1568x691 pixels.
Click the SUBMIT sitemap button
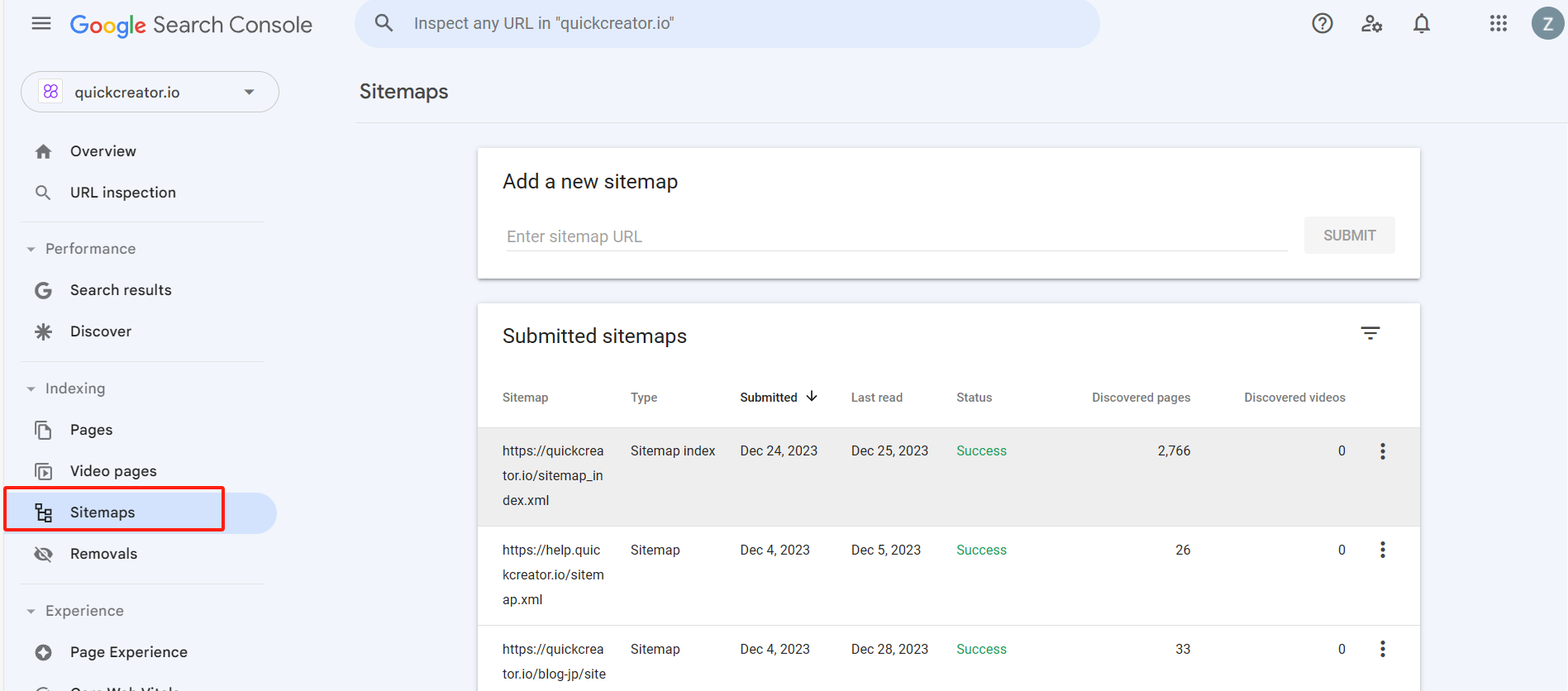(1349, 236)
